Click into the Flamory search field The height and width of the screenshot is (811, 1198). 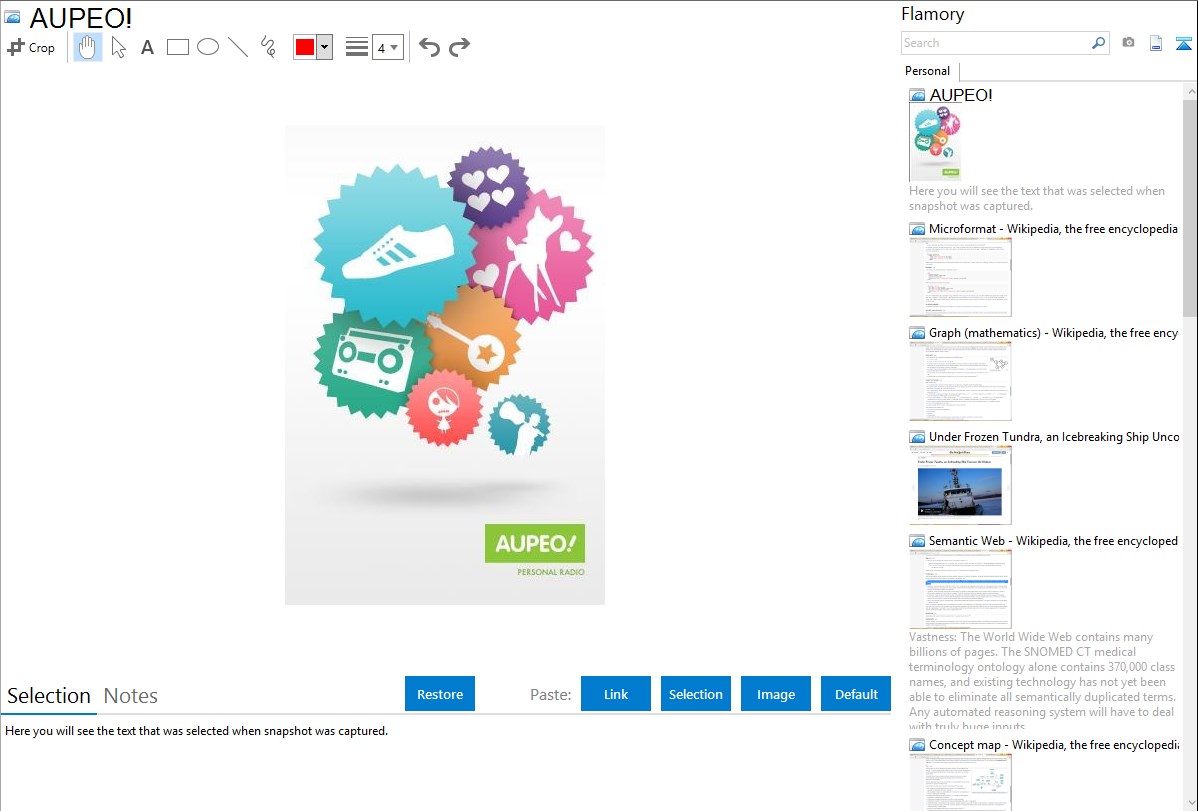click(996, 43)
